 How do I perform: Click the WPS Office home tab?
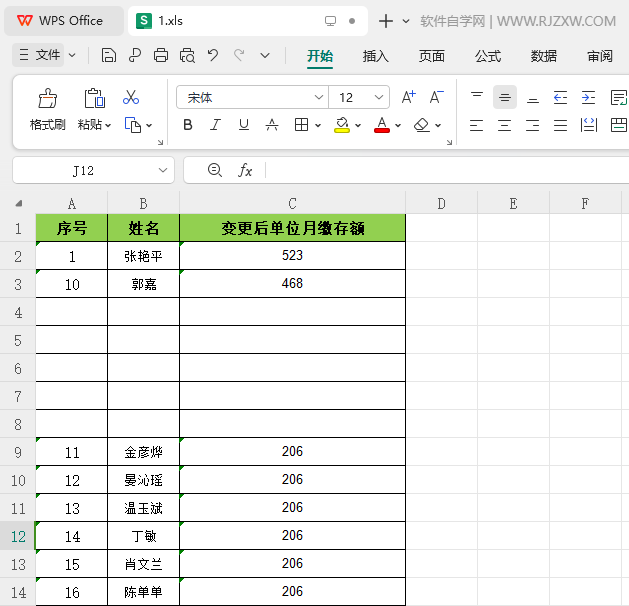click(x=64, y=21)
